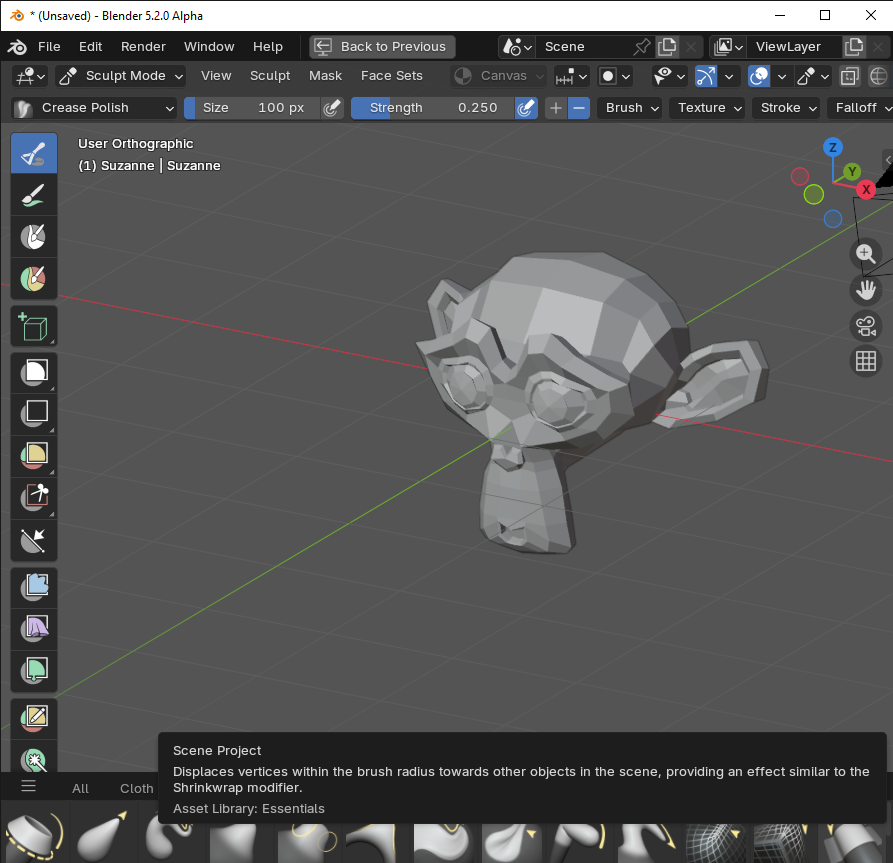Toggle viewport gizmos visibility button
893x863 pixels.
(x=706, y=76)
